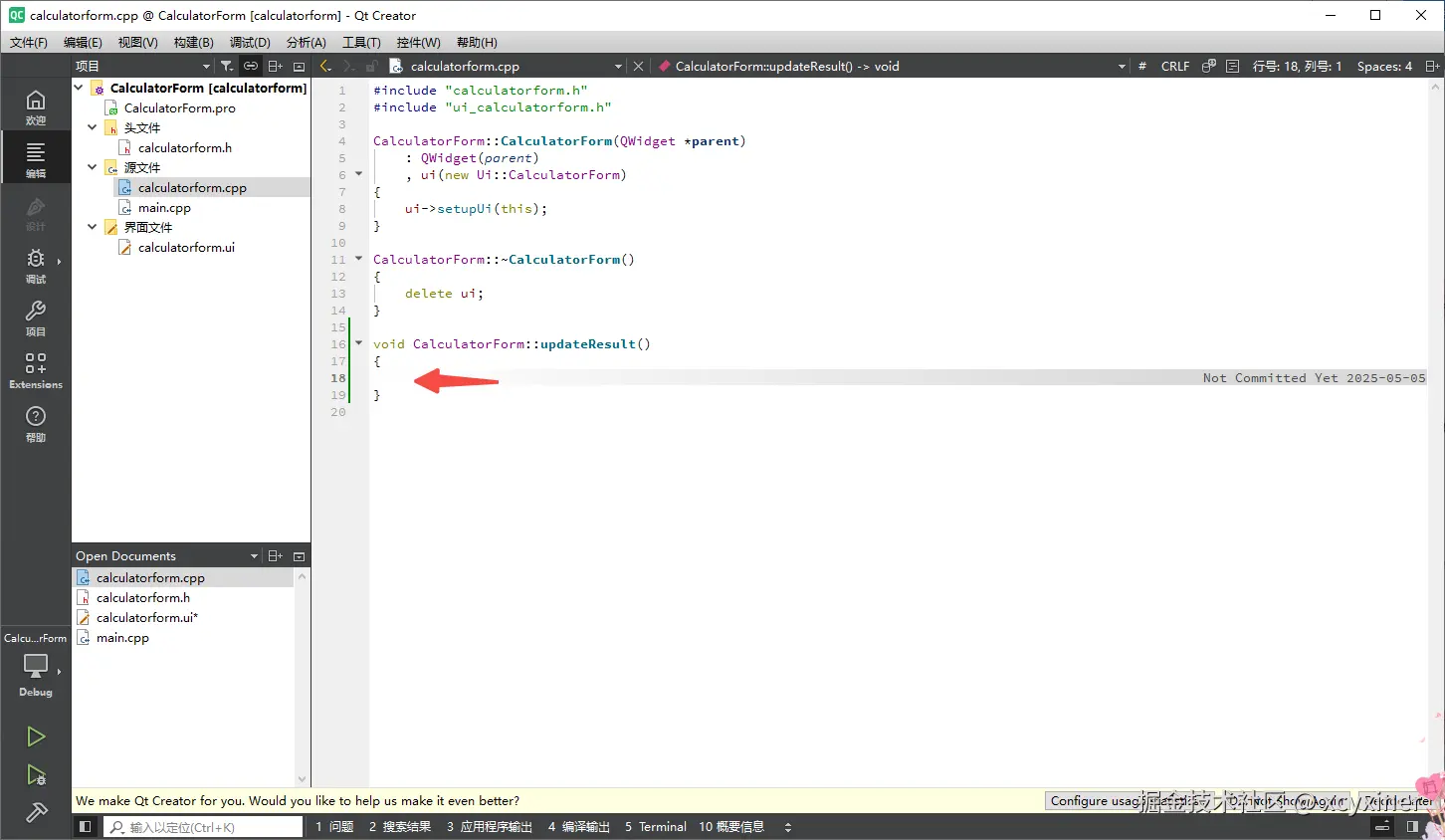
Task: Split the Open Documents panel
Action: (x=275, y=556)
